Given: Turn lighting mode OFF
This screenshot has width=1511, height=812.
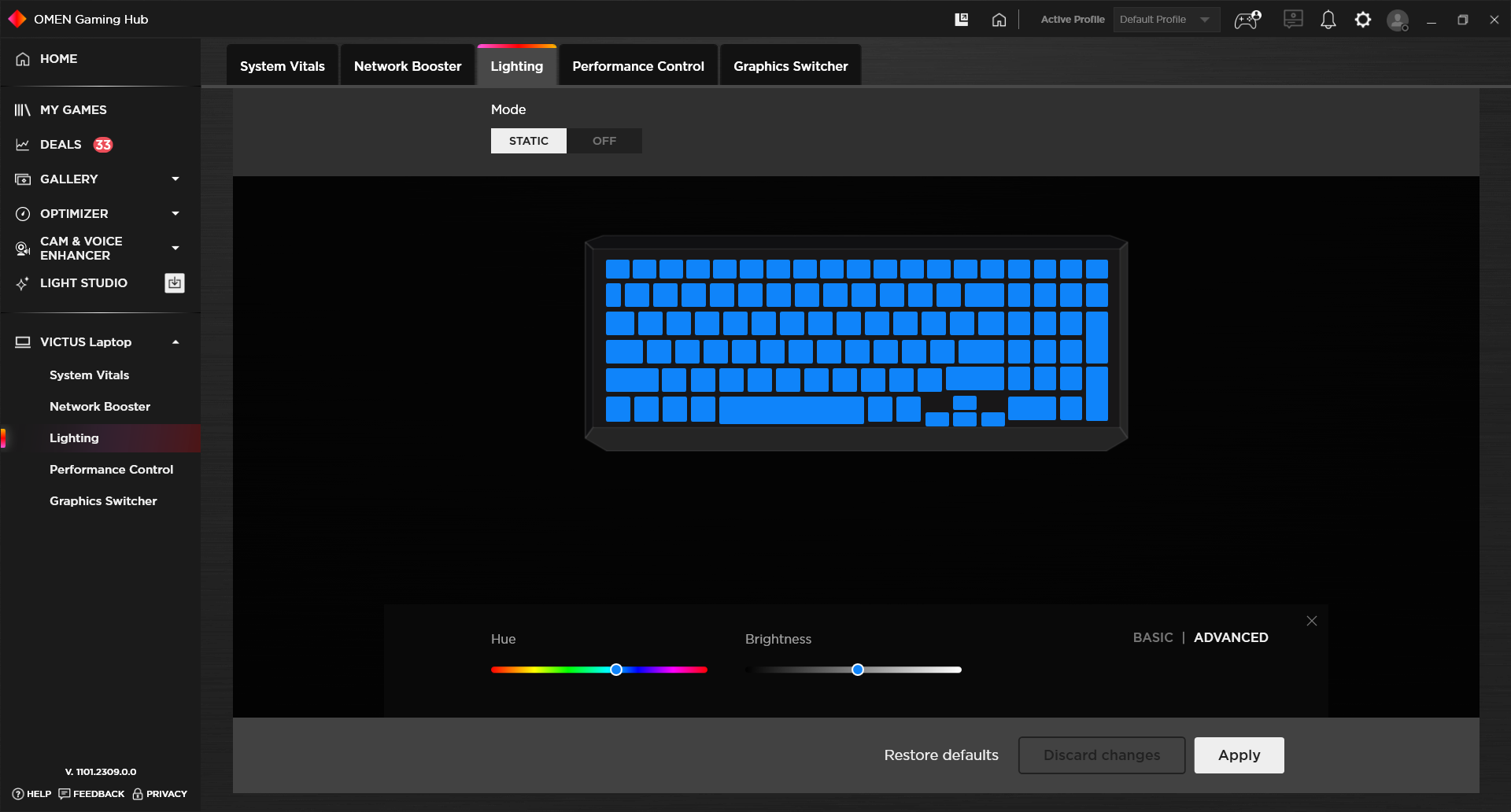Looking at the screenshot, I should 604,141.
